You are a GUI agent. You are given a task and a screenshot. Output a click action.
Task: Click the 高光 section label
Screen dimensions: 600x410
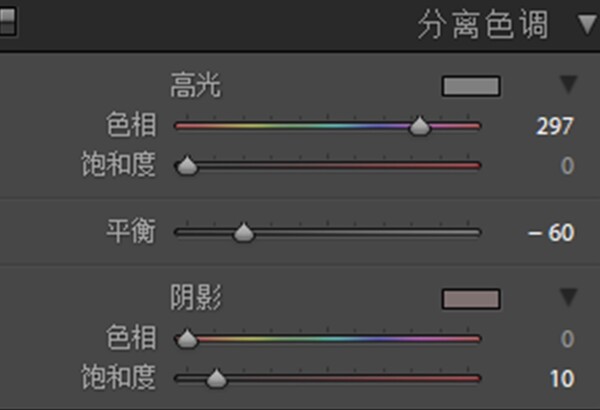pyautogui.click(x=196, y=85)
